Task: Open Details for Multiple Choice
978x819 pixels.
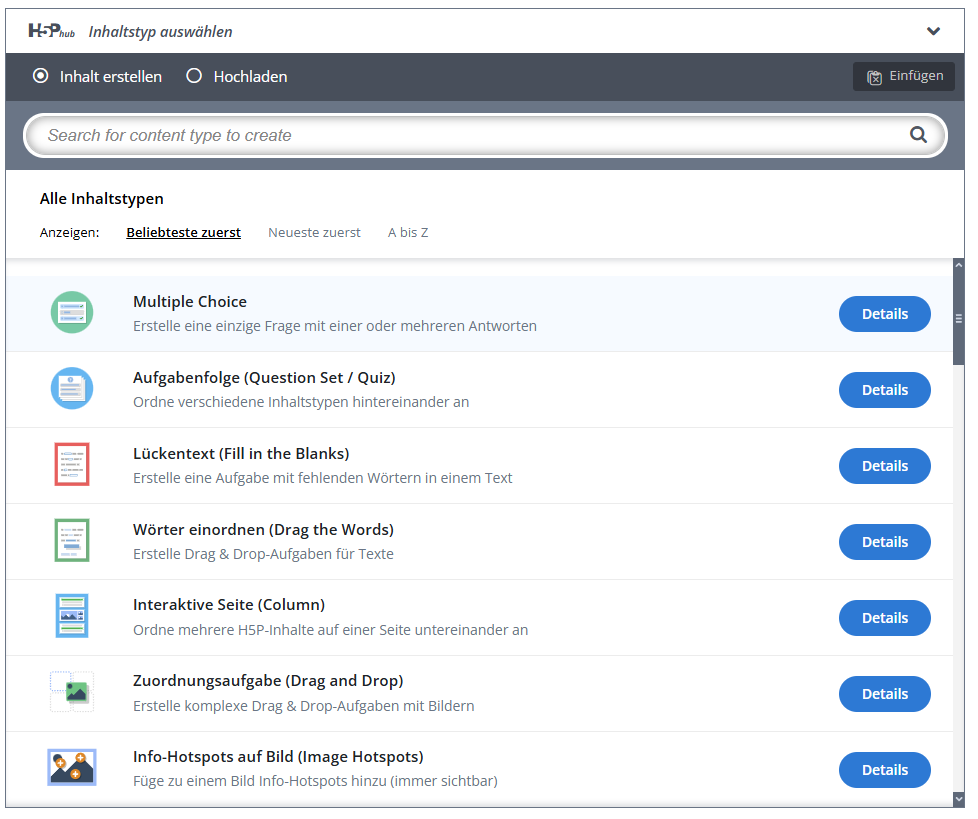Action: coord(884,314)
